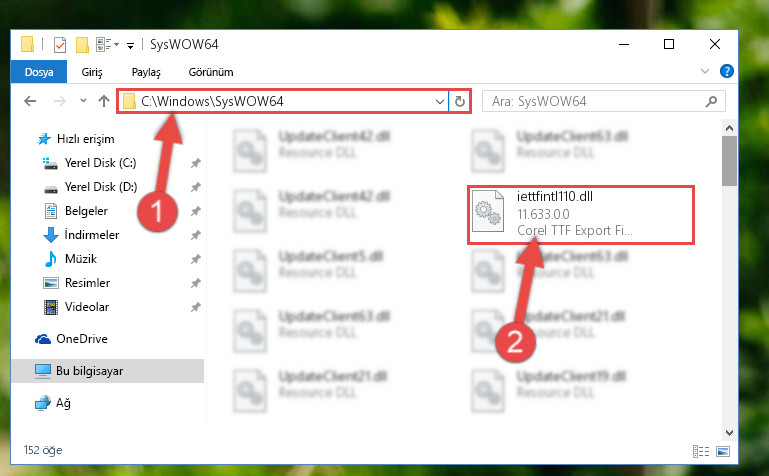Click the search magnifier icon
The width and height of the screenshot is (769, 476).
coord(711,101)
